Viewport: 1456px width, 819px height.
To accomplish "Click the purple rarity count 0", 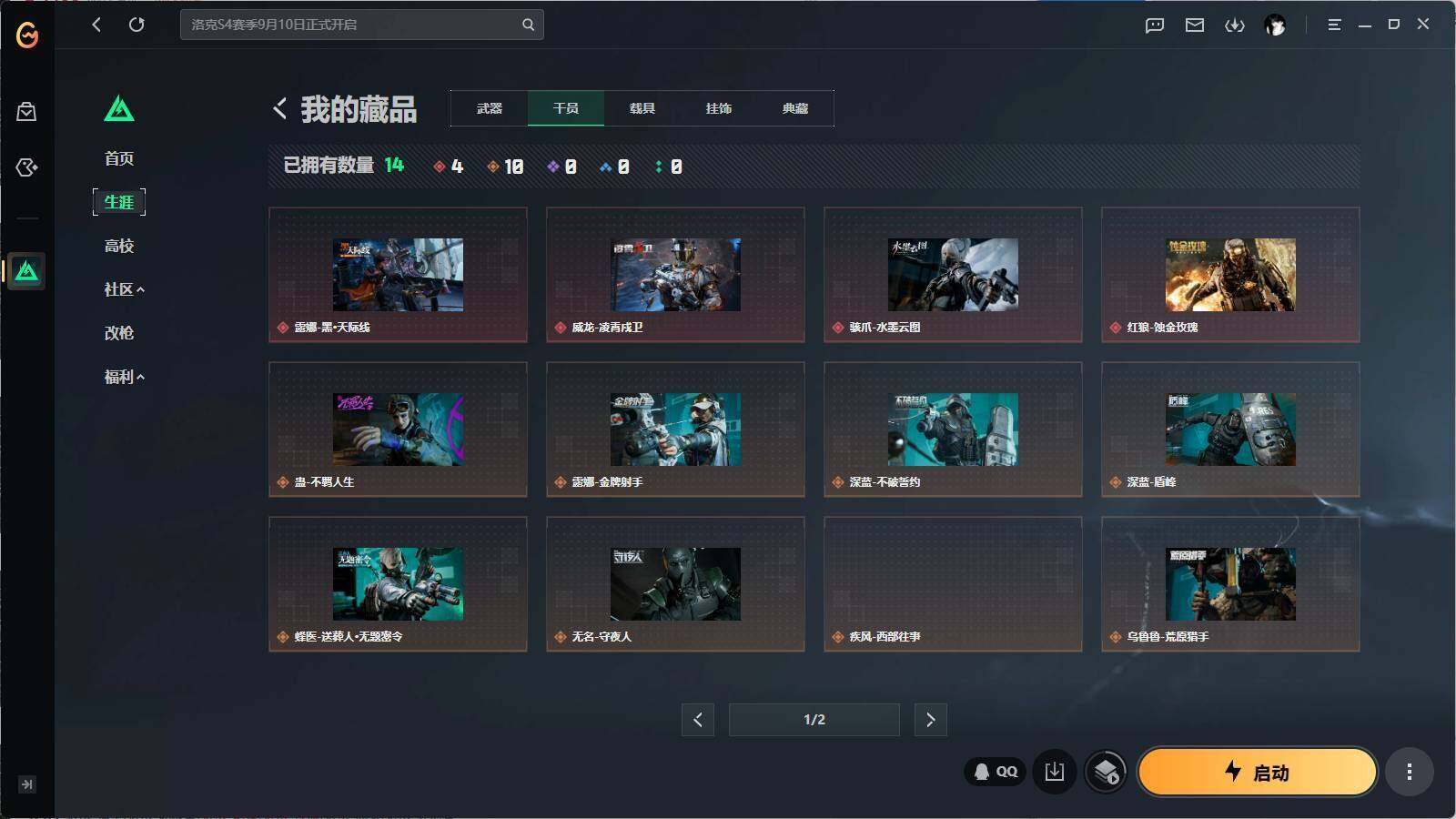I will (x=561, y=167).
